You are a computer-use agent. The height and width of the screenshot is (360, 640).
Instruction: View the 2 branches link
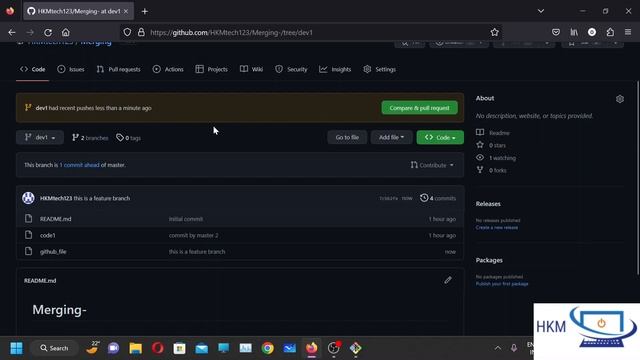coord(90,138)
